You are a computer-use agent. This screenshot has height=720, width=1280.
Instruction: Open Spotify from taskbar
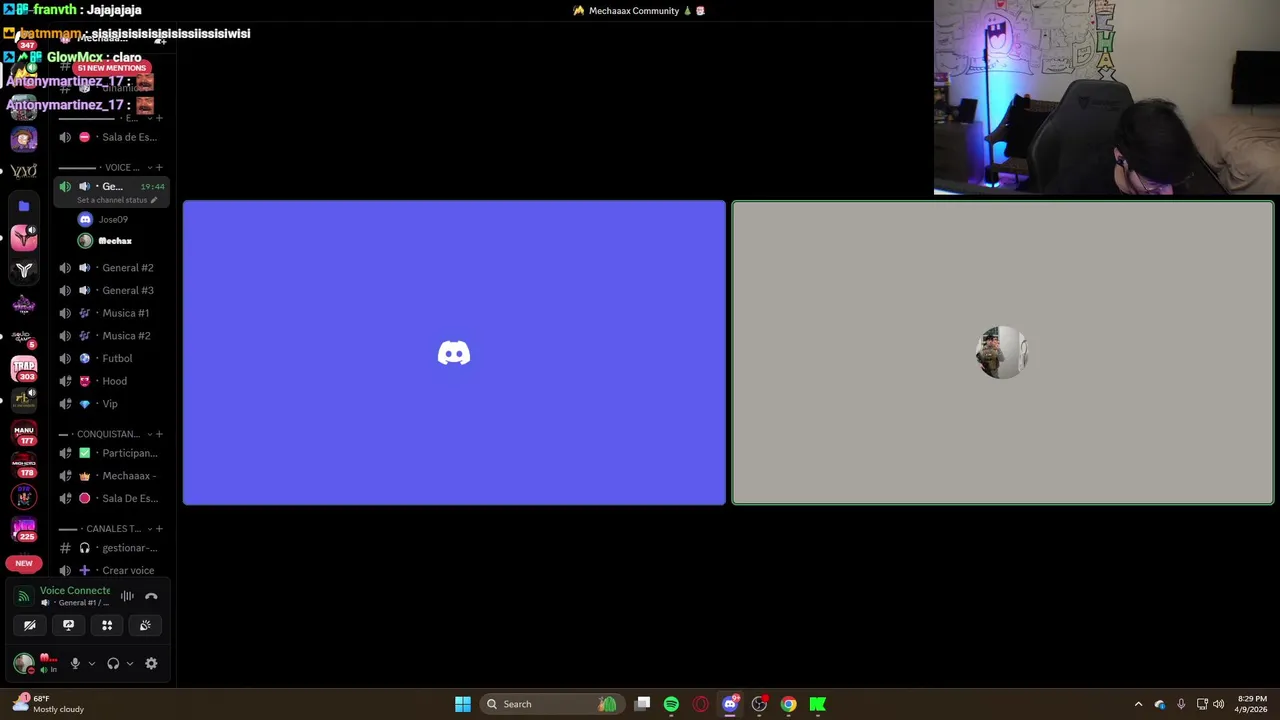pos(671,704)
